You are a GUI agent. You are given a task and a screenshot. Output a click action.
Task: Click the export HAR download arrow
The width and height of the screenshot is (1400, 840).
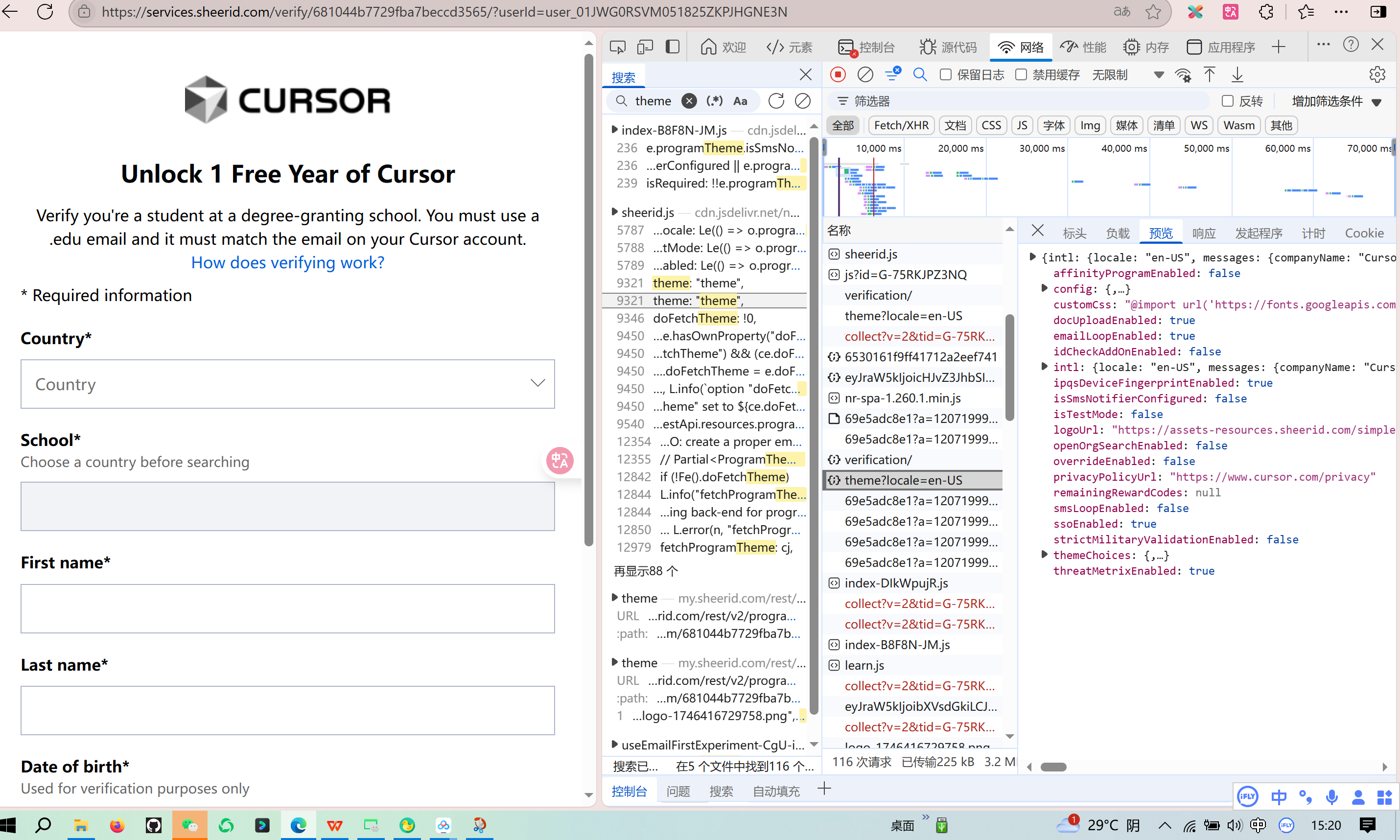pos(1237,75)
